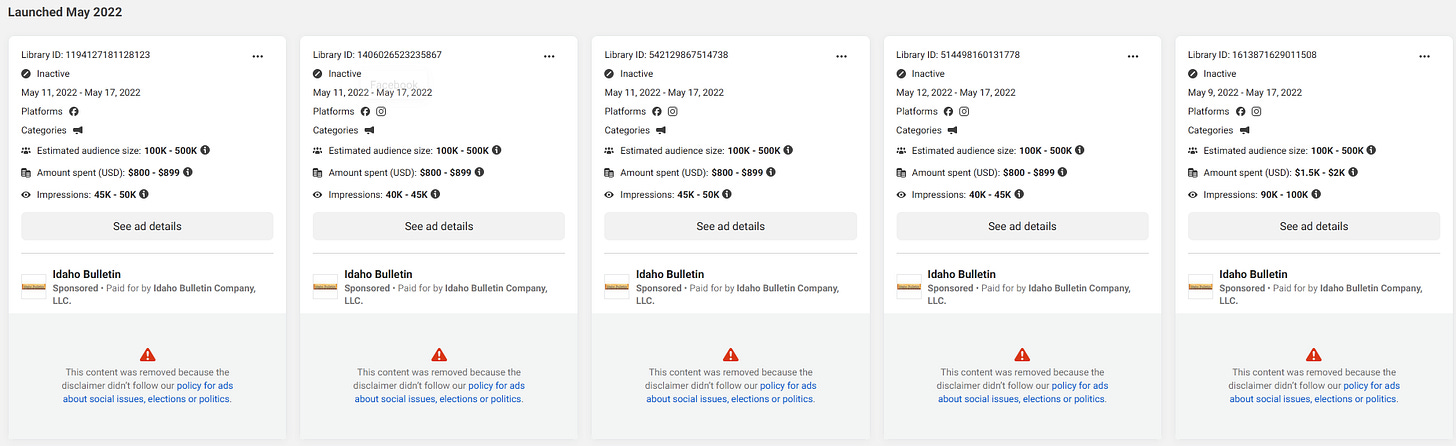This screenshot has height=446, width=1456.
Task: Click Facebook platform icon in ad 1194127181128123
Action: tap(73, 111)
